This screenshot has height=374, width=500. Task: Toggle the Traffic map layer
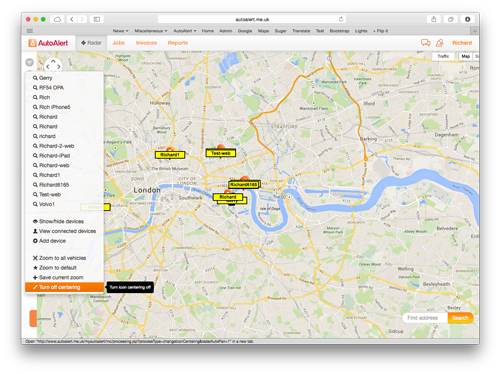[443, 56]
